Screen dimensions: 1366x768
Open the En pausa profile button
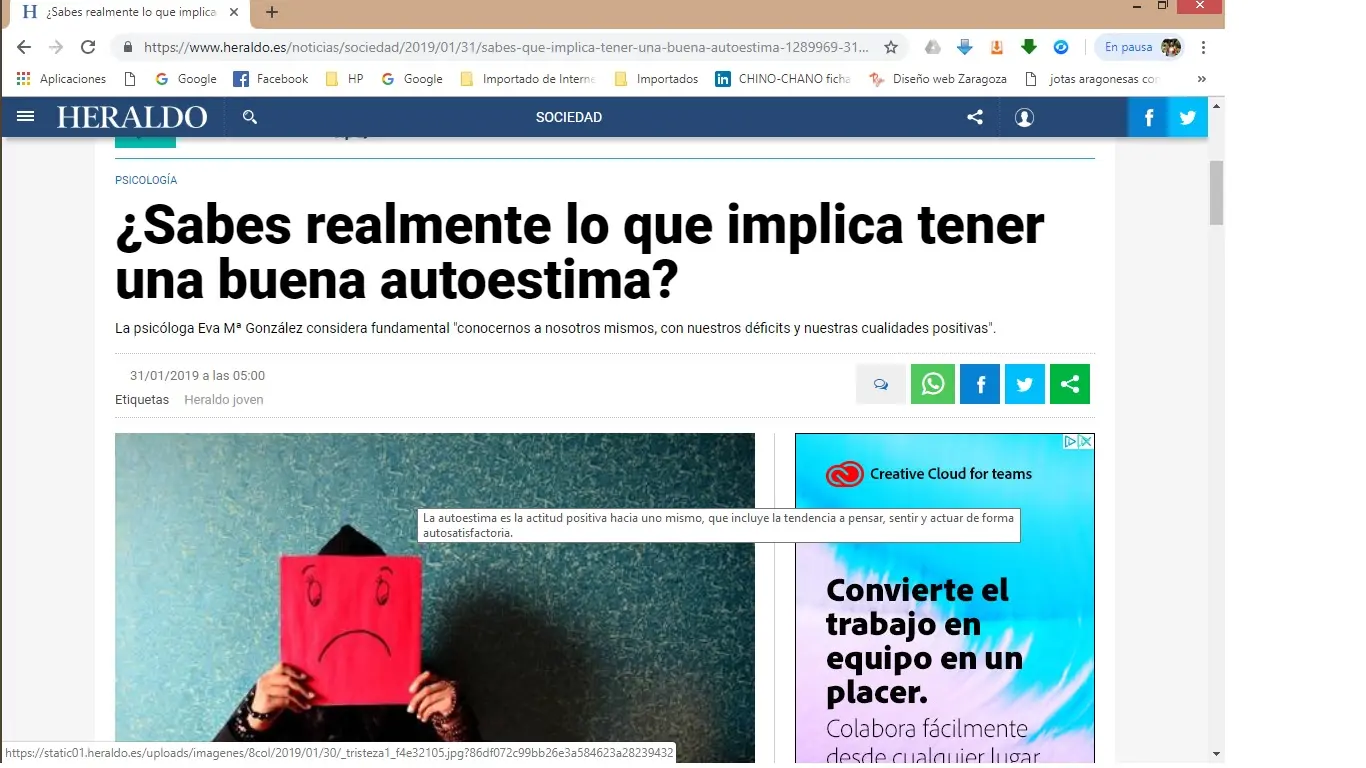coord(1140,47)
